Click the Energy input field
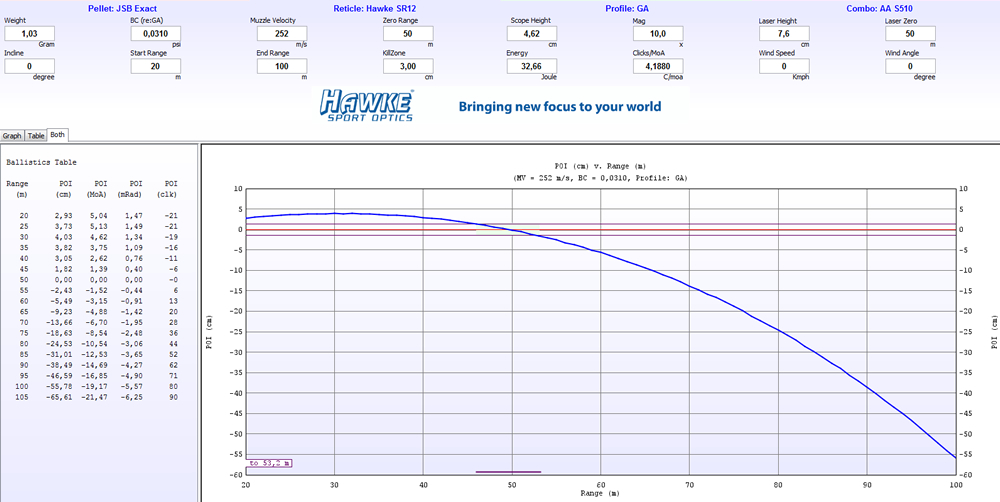This screenshot has width=1000, height=502. (x=532, y=66)
